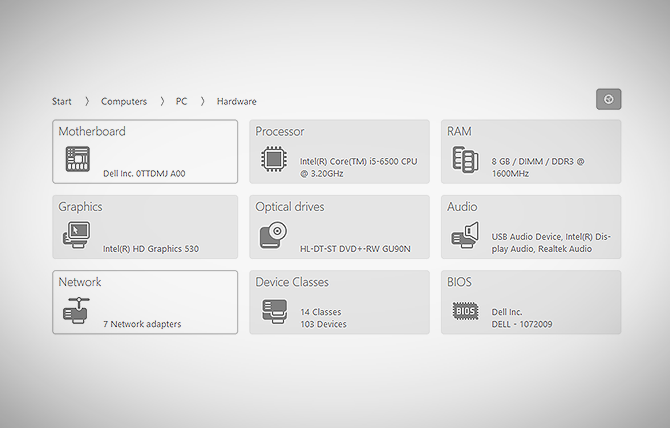Image resolution: width=670 pixels, height=428 pixels.
Task: Click text 'DELL - 1072009'
Action: (522, 324)
